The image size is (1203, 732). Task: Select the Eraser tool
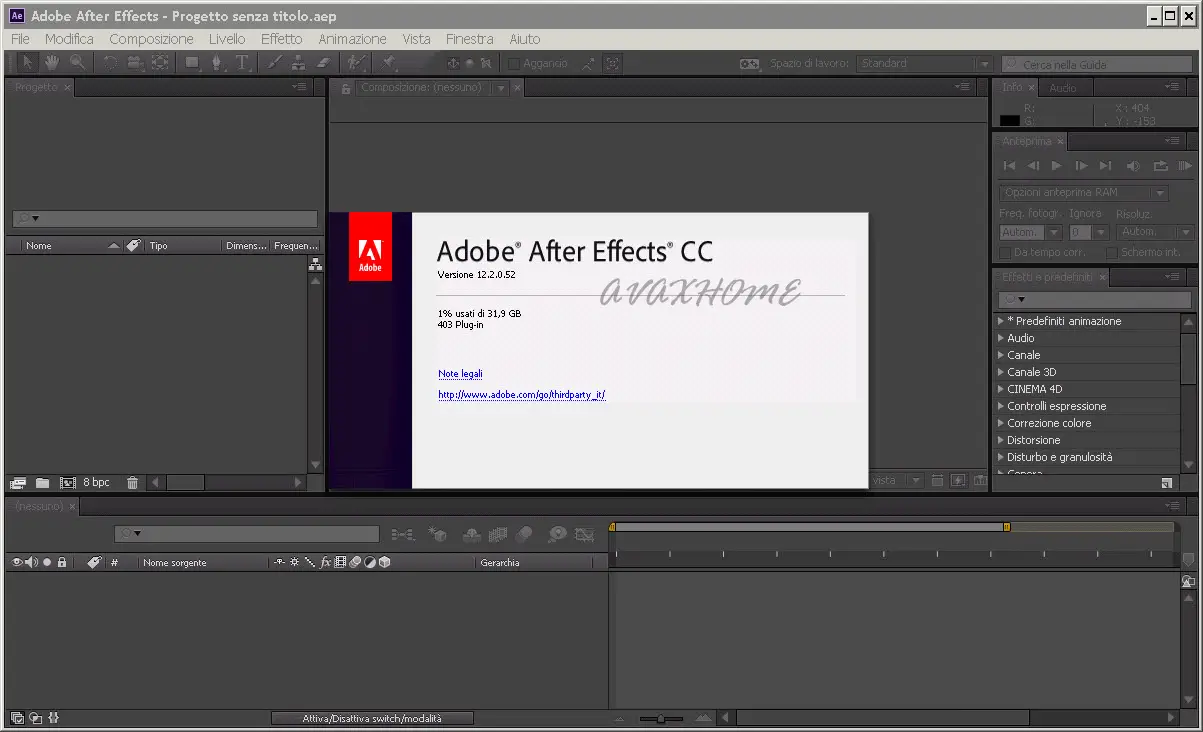tap(322, 62)
